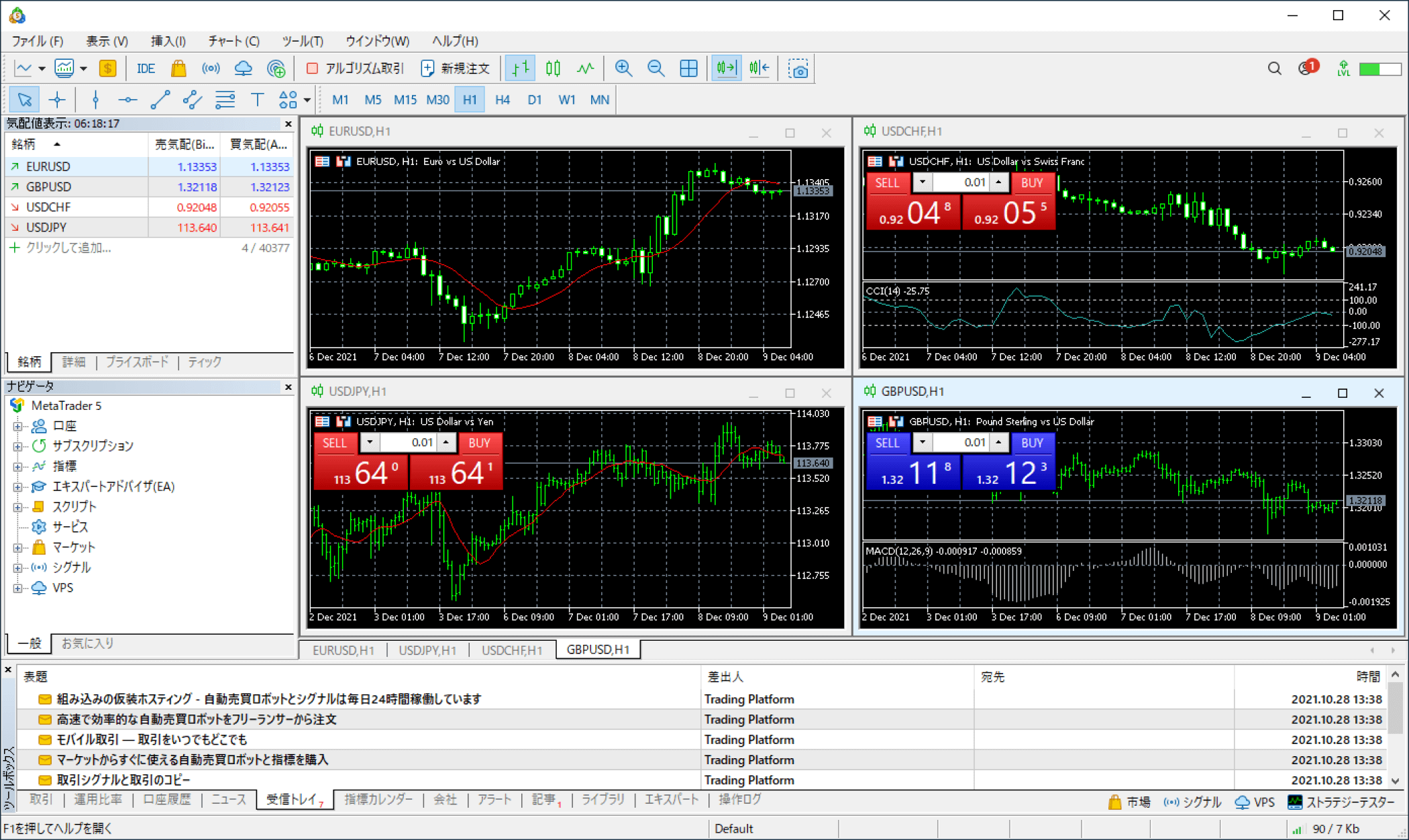
Task: Open the Market via the shopping cart icon
Action: [178, 68]
